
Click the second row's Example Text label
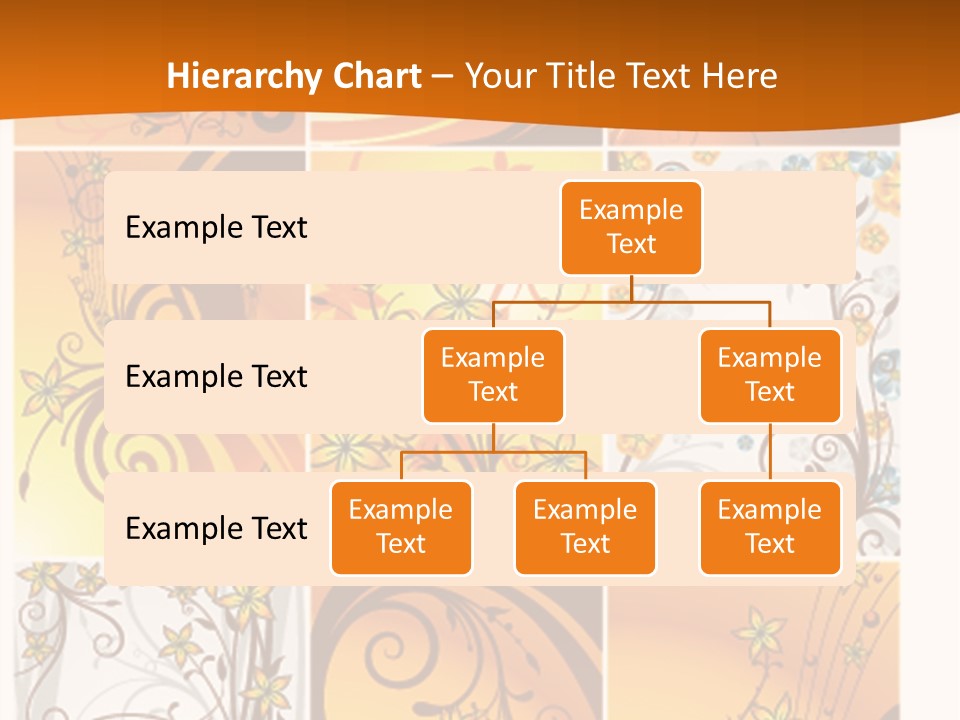tap(216, 377)
